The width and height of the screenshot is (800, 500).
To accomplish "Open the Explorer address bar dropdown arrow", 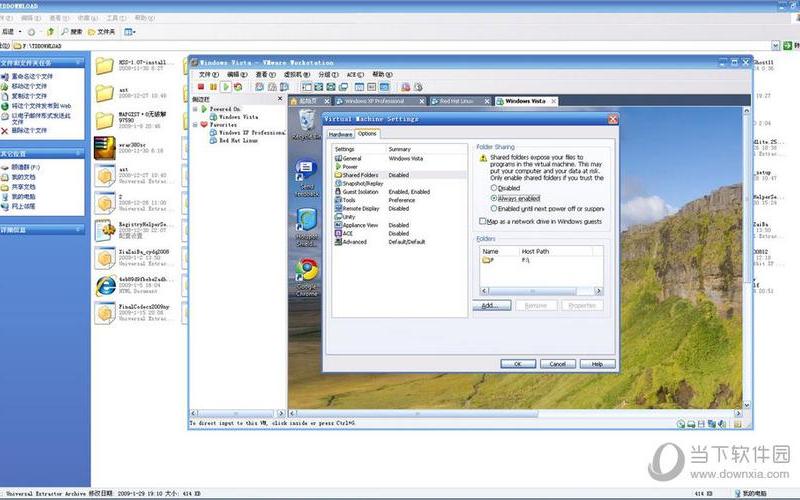I will pos(775,46).
